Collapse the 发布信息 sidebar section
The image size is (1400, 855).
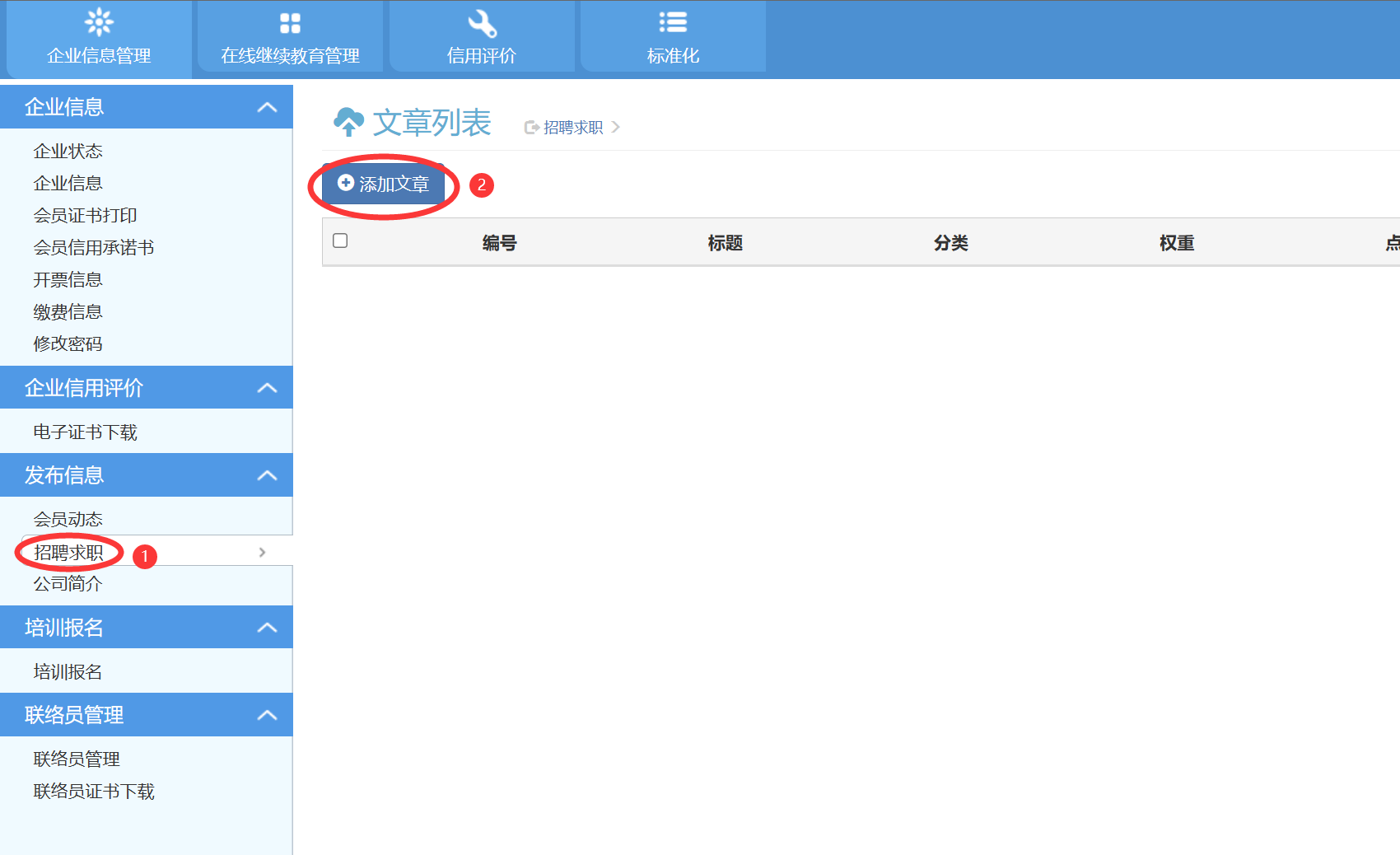pyautogui.click(x=267, y=475)
